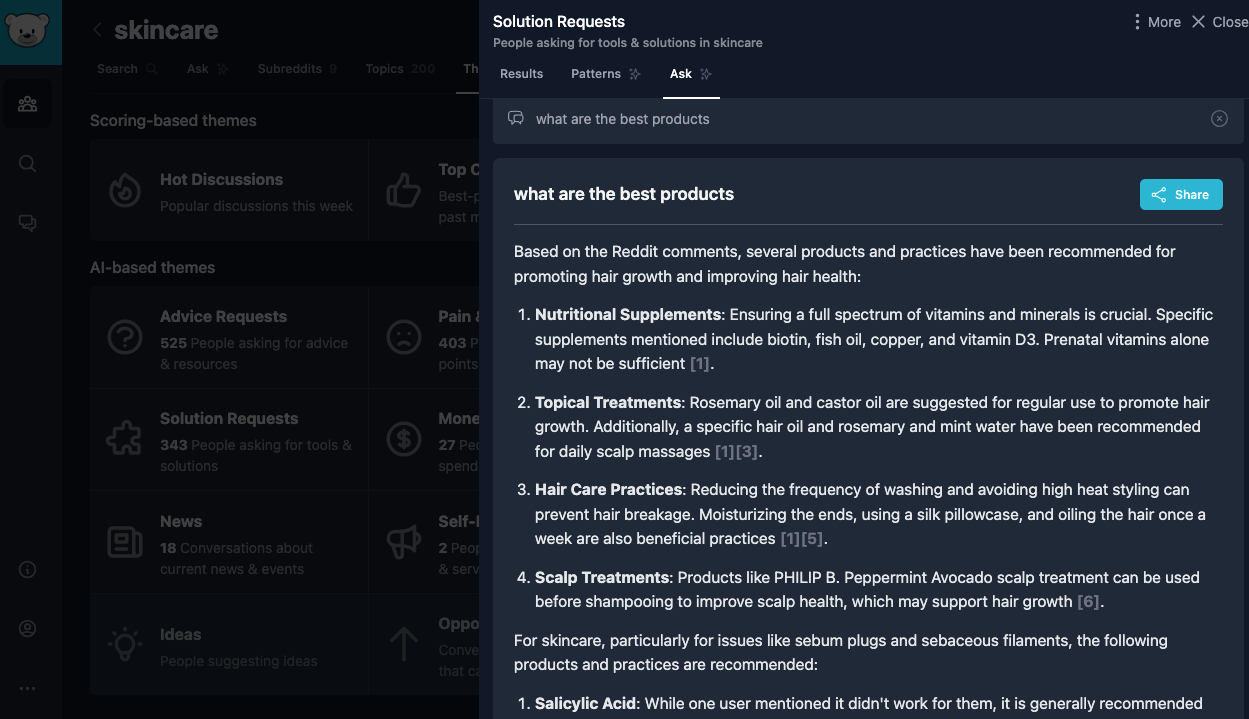Click the Hot Discussions flame icon
Viewport: 1249px width, 719px height.
pos(125,190)
